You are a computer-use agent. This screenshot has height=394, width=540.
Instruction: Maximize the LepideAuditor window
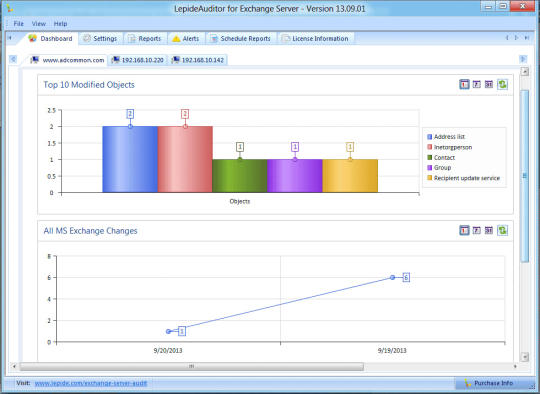pos(503,6)
